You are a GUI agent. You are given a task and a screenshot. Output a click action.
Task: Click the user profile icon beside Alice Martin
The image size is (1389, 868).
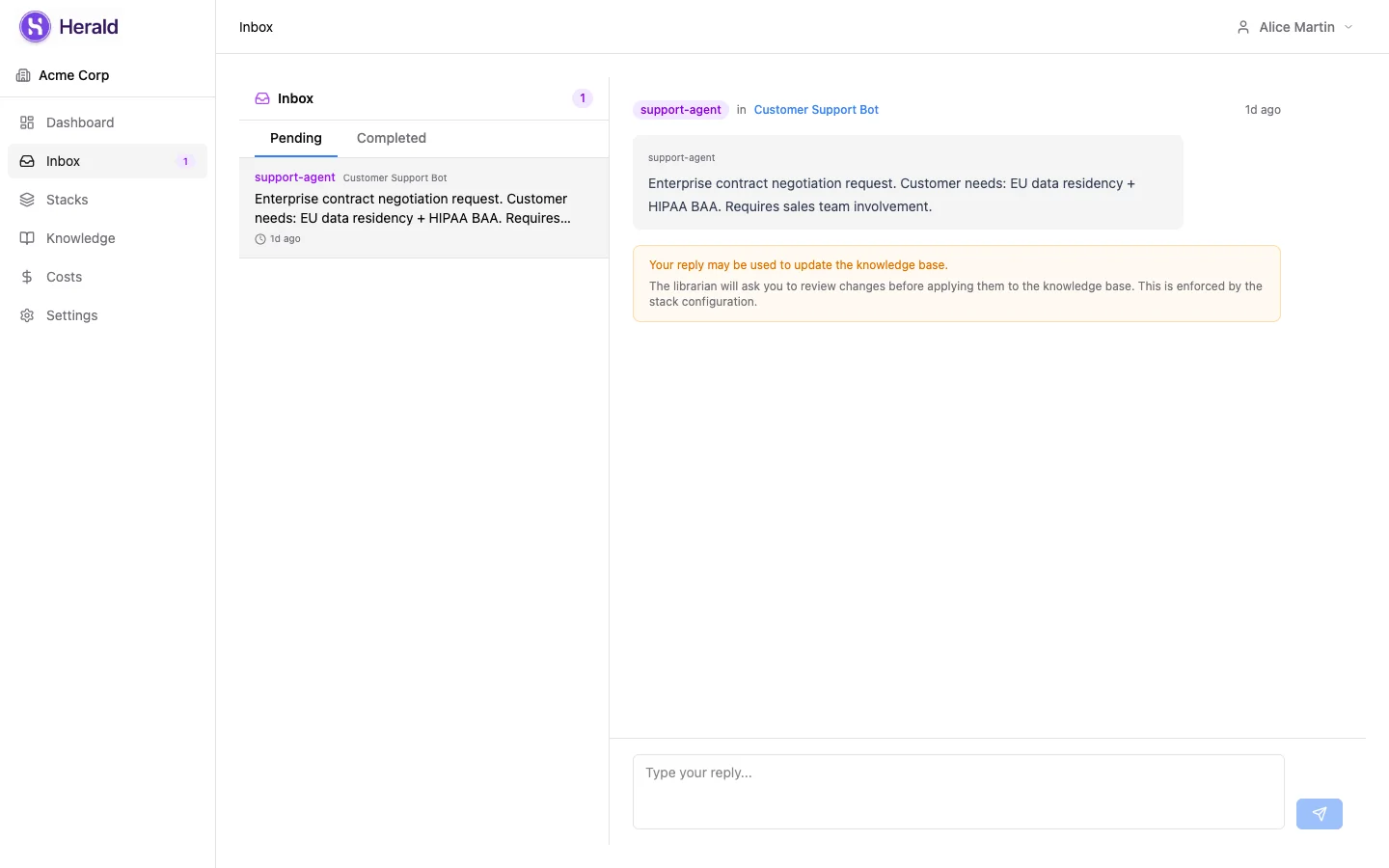(x=1243, y=27)
